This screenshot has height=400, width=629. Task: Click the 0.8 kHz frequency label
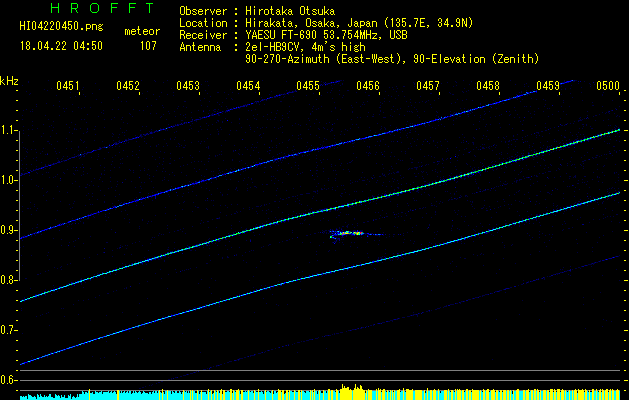(x=8, y=280)
